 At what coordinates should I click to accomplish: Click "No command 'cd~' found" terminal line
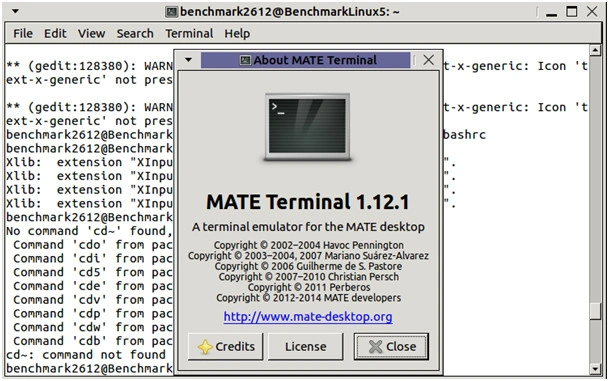tap(89, 231)
